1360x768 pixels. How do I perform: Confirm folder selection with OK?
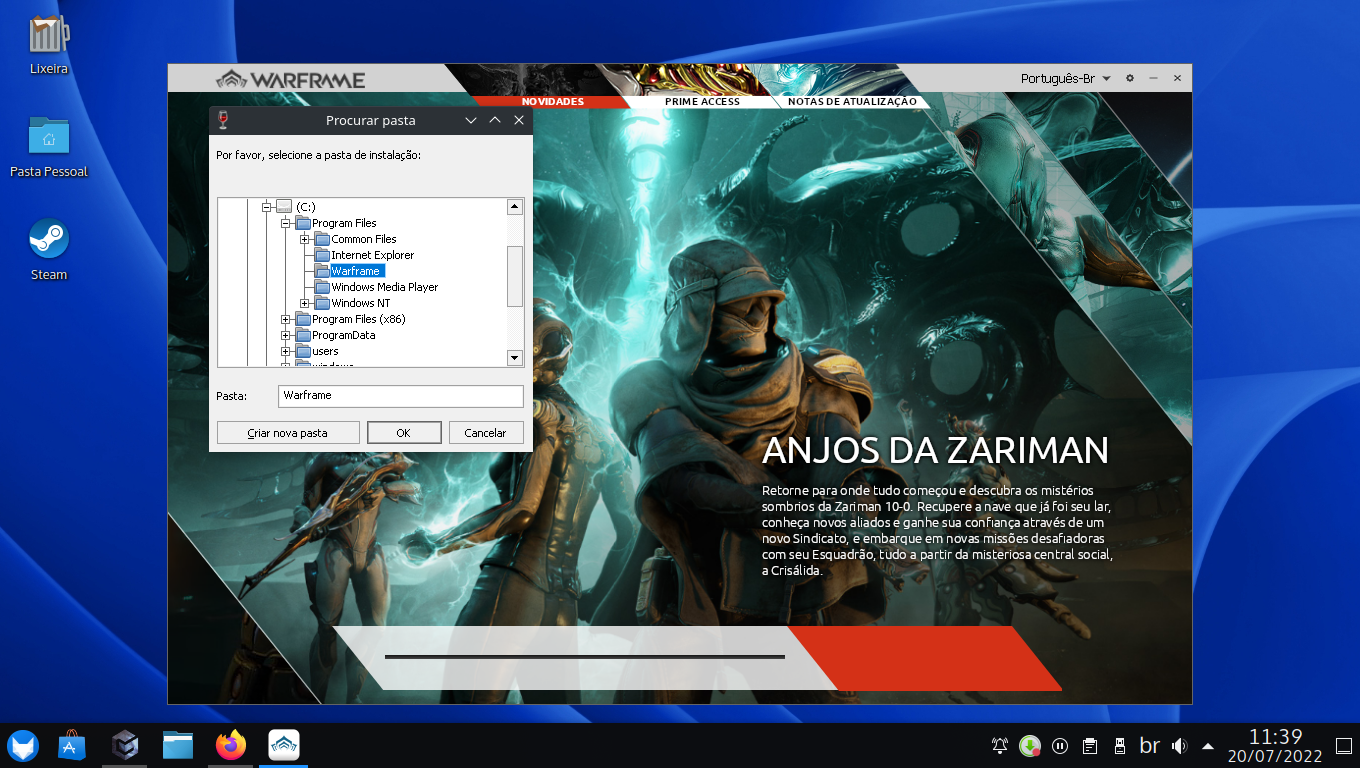coord(404,433)
